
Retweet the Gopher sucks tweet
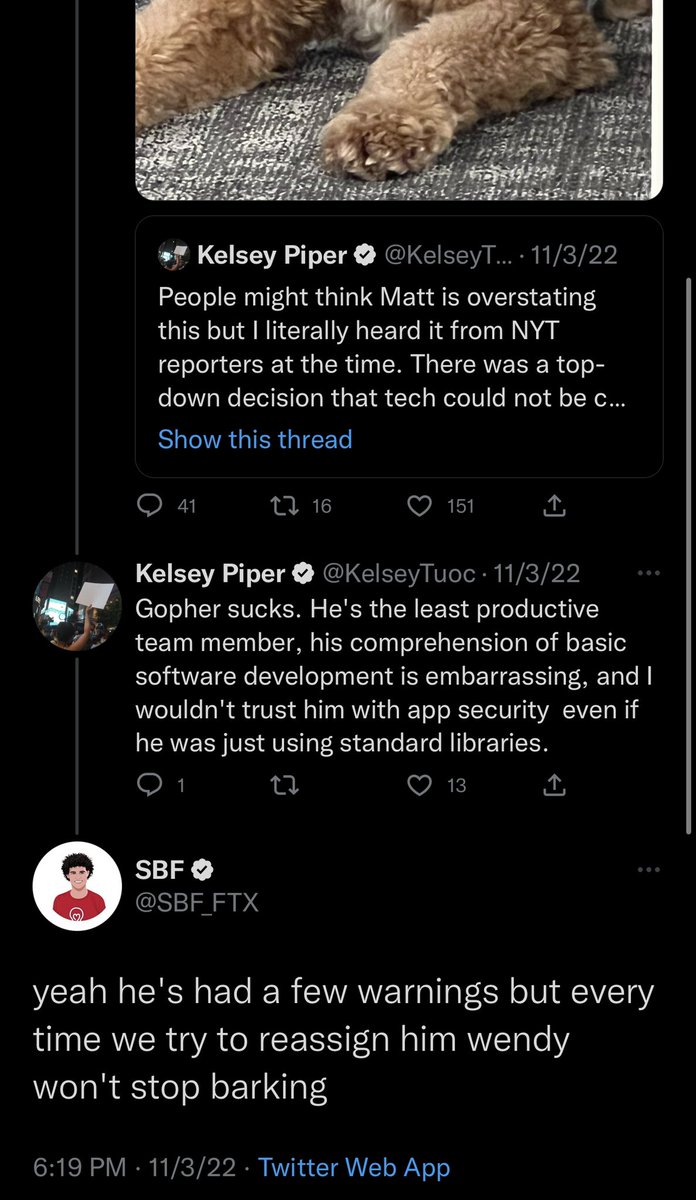point(287,786)
